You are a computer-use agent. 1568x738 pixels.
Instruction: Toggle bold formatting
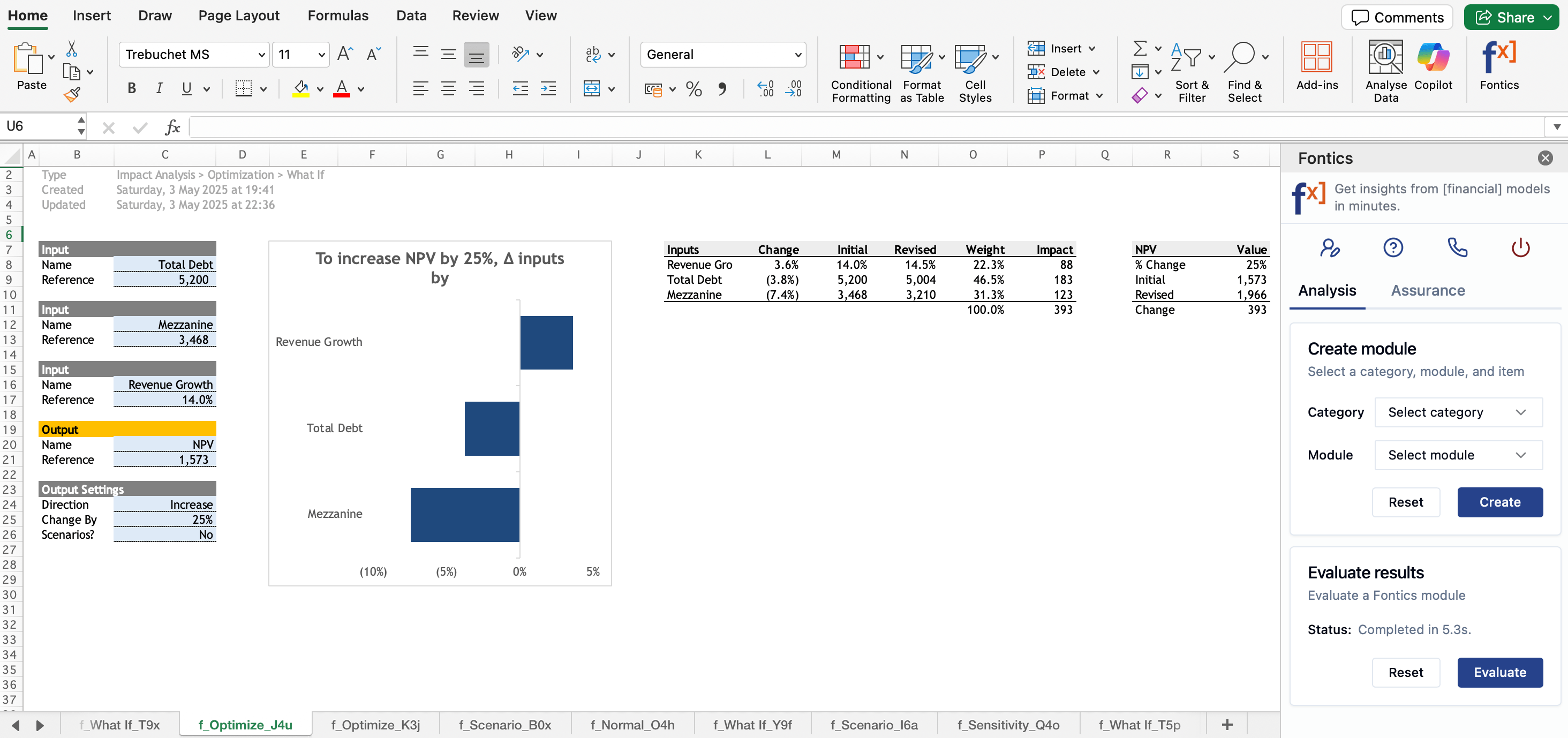[132, 89]
